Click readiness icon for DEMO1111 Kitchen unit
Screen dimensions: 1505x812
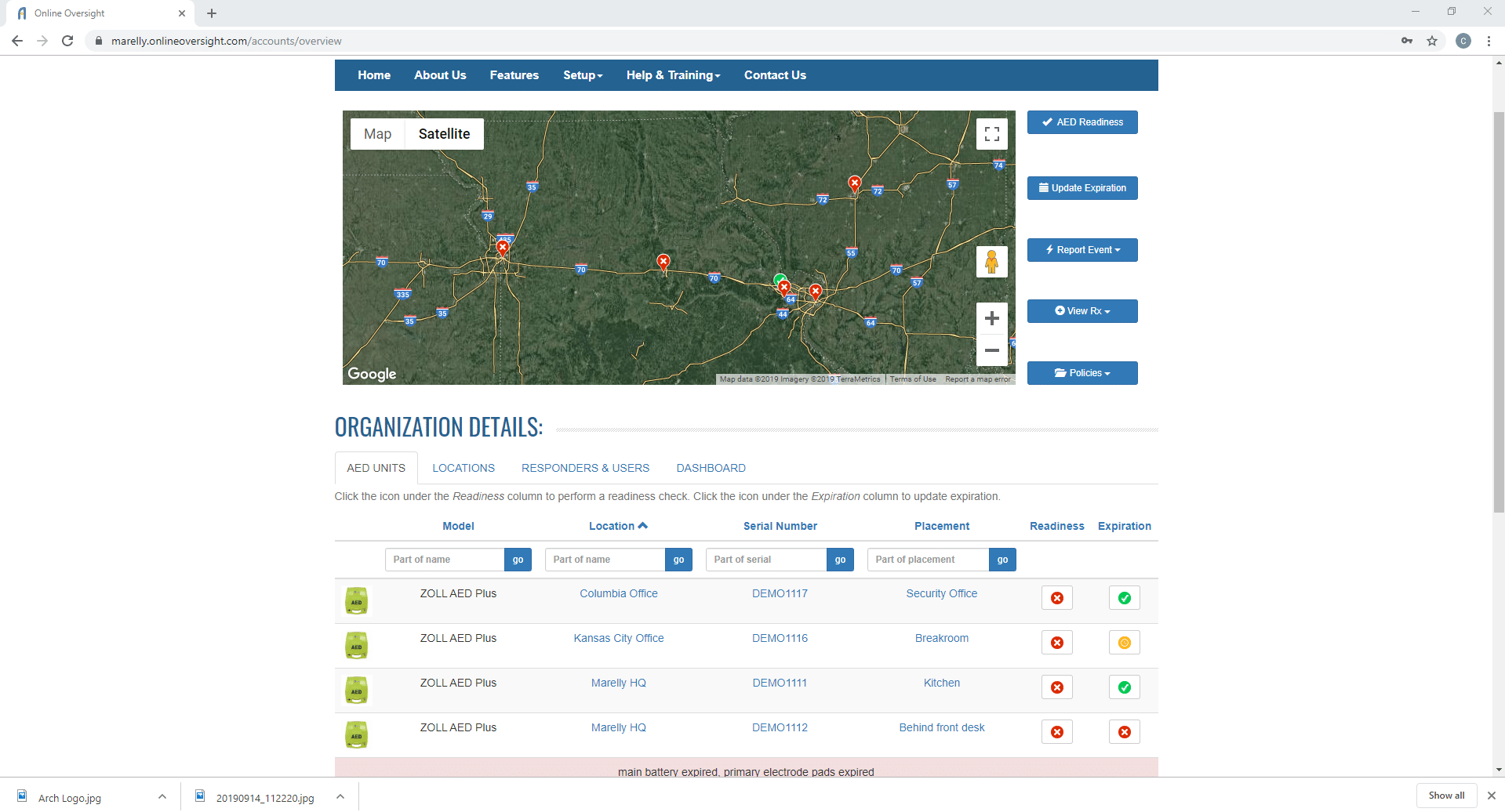point(1056,687)
